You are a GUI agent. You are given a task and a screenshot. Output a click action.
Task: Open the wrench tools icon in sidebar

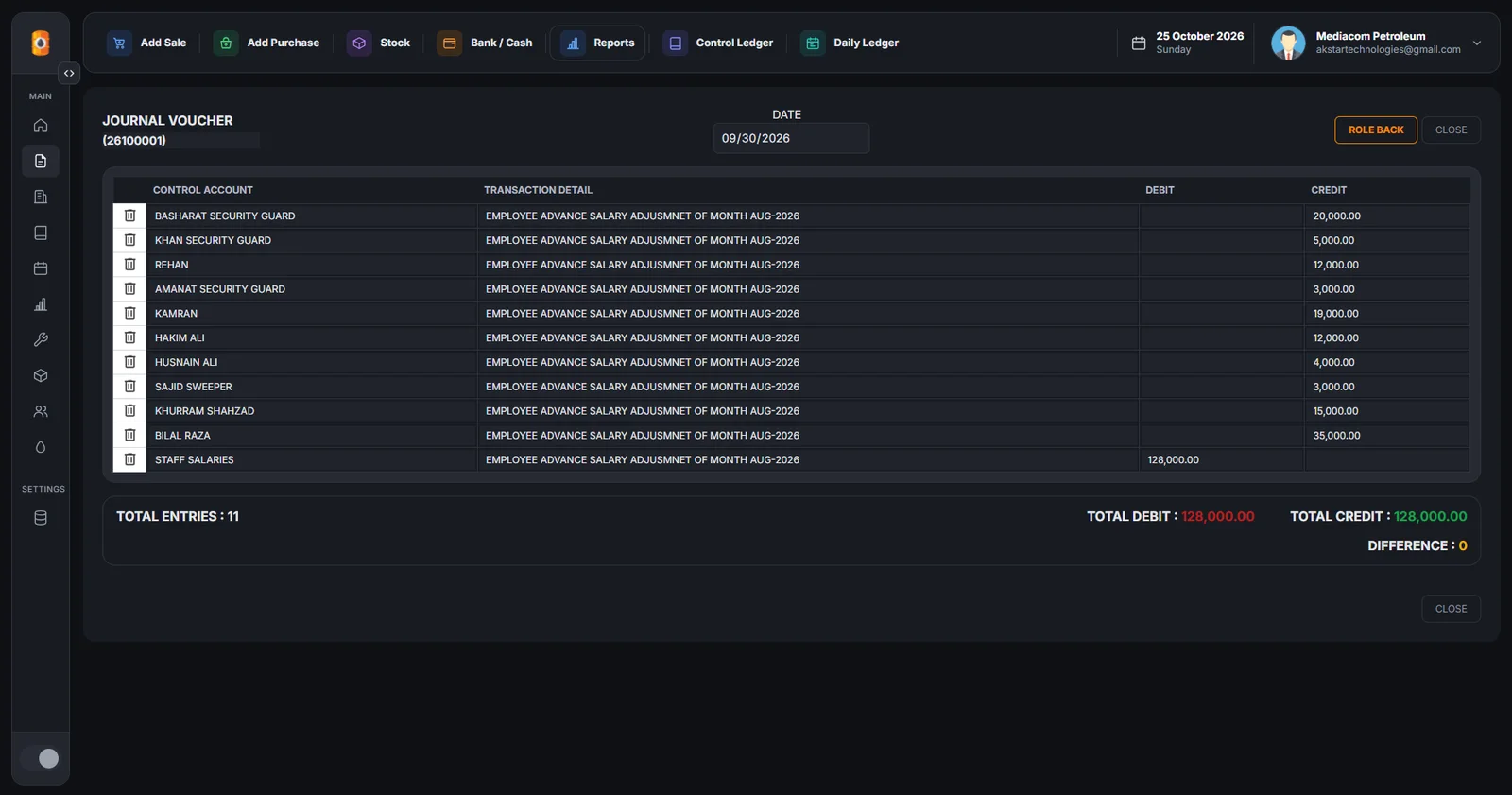[41, 339]
